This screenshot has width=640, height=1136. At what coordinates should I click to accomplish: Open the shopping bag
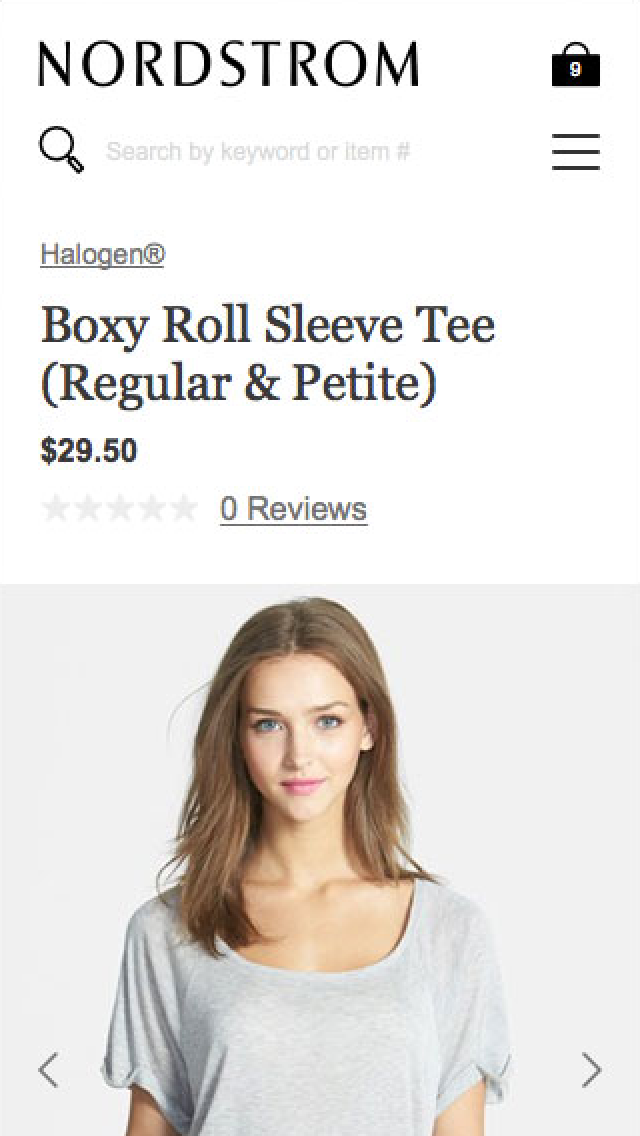[575, 65]
